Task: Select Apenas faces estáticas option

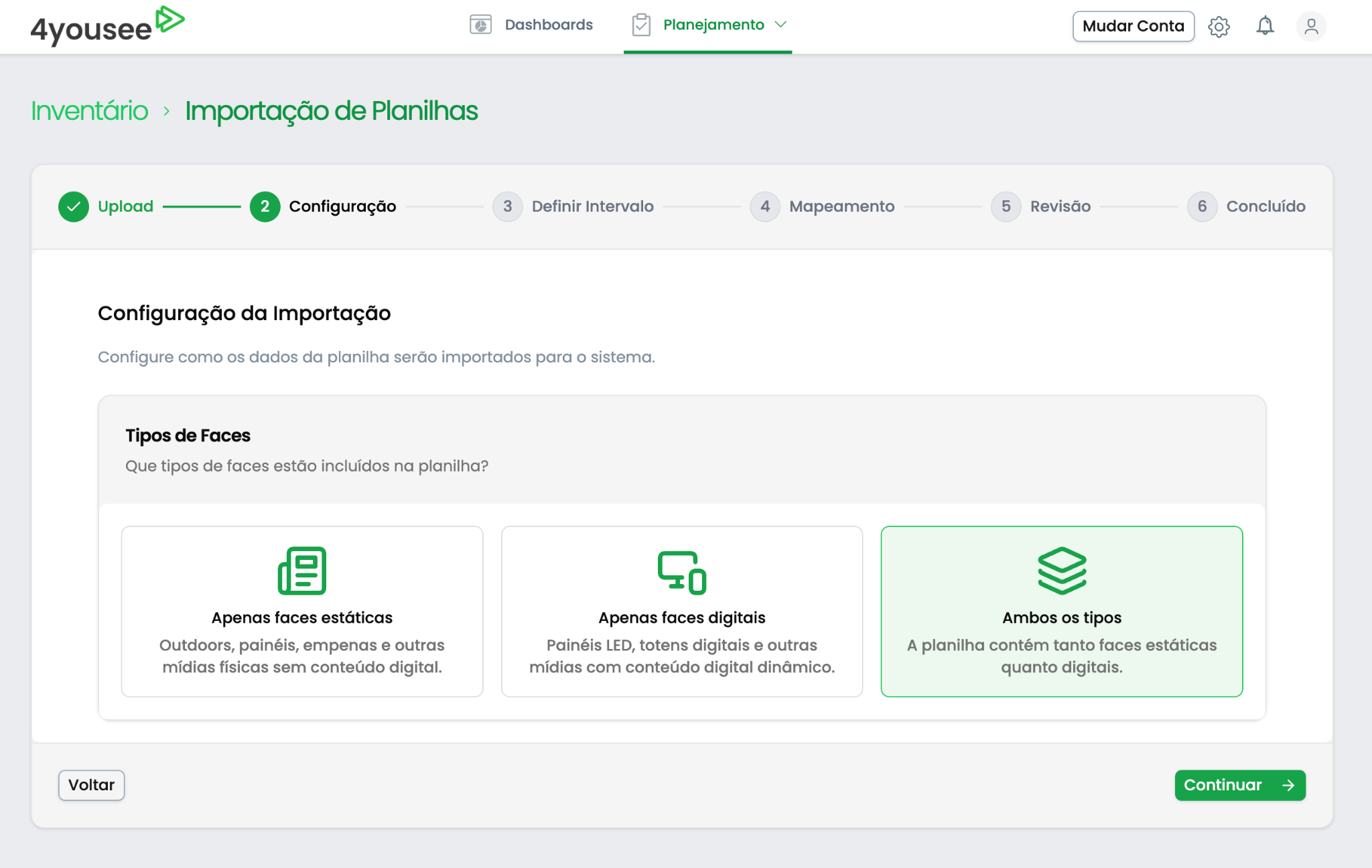Action: (302, 611)
